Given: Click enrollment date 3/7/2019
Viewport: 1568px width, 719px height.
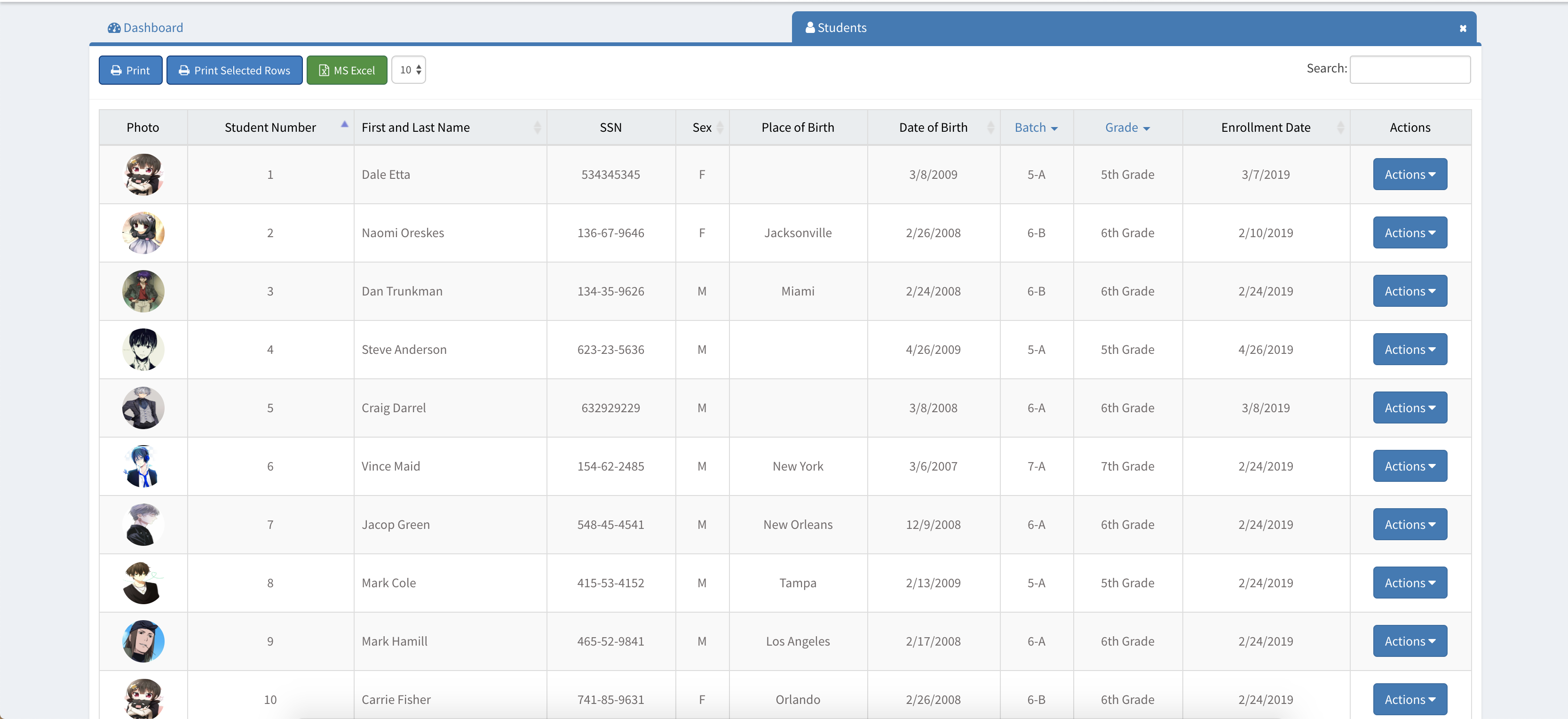Looking at the screenshot, I should pos(1266,175).
